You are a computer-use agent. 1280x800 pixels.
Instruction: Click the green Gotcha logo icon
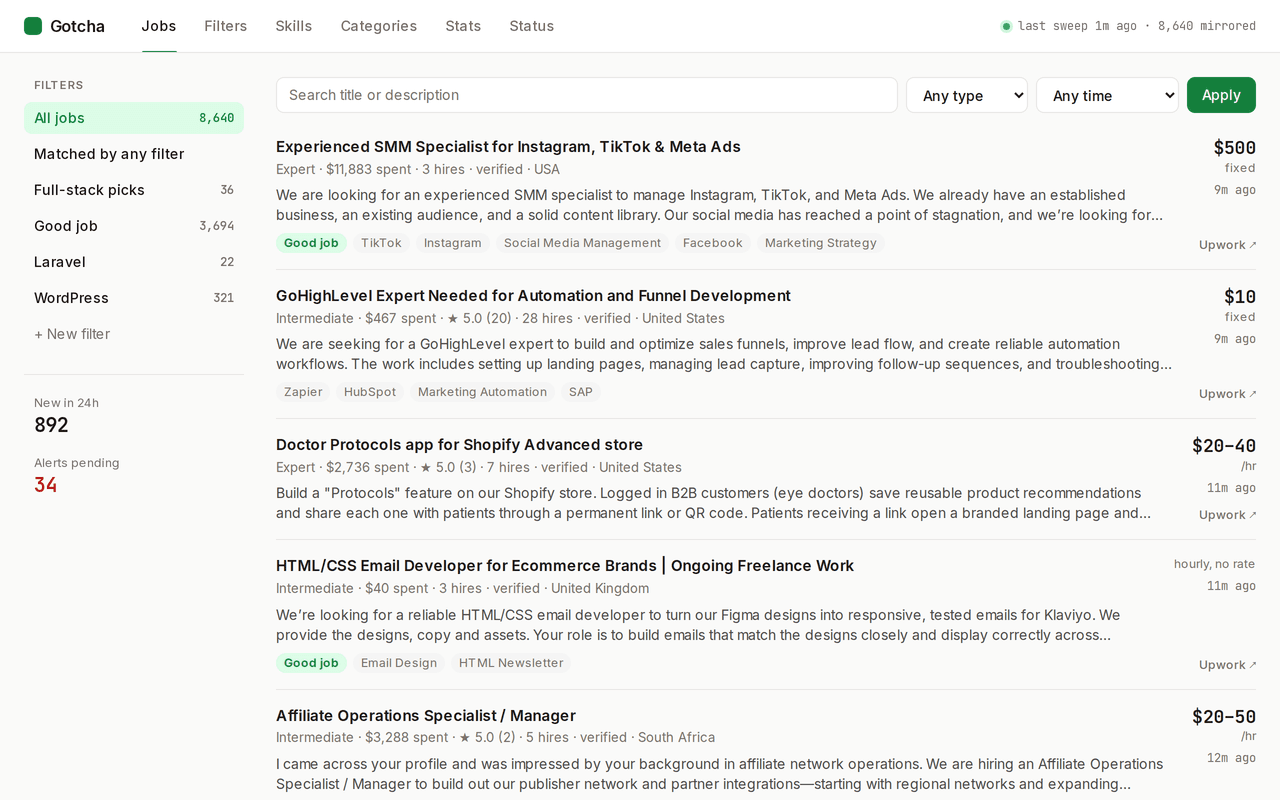[33, 26]
